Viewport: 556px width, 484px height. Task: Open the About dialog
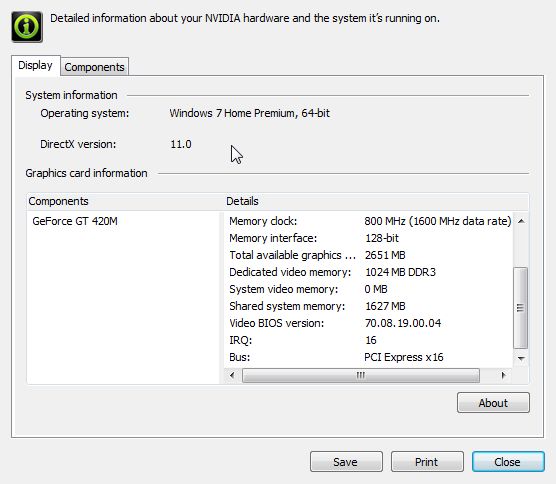click(x=493, y=403)
